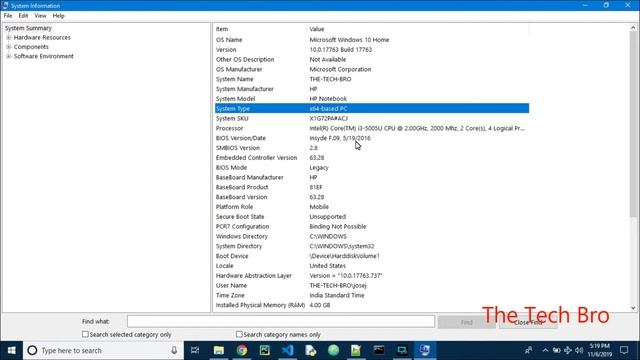The height and width of the screenshot is (360, 640).
Task: Click the battery icon in the system tray
Action: click(x=556, y=350)
